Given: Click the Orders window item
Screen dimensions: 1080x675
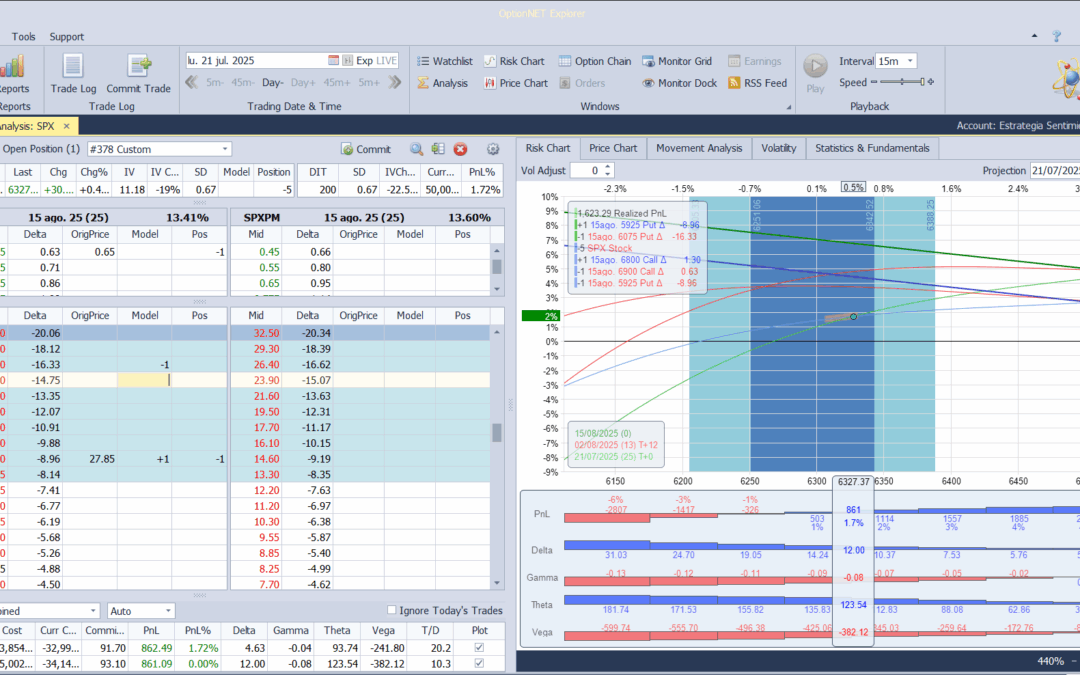Looking at the screenshot, I should point(581,83).
